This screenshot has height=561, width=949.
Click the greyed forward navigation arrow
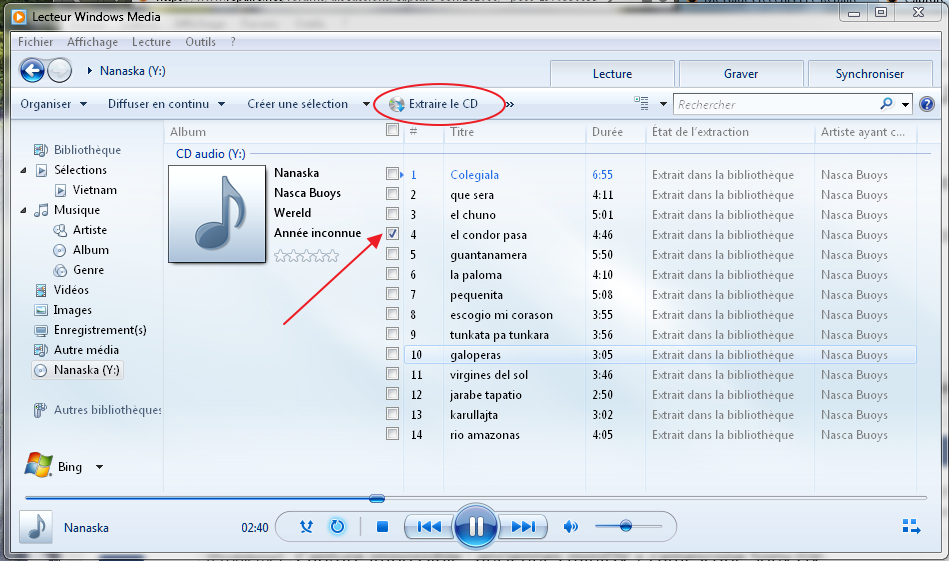pyautogui.click(x=59, y=71)
